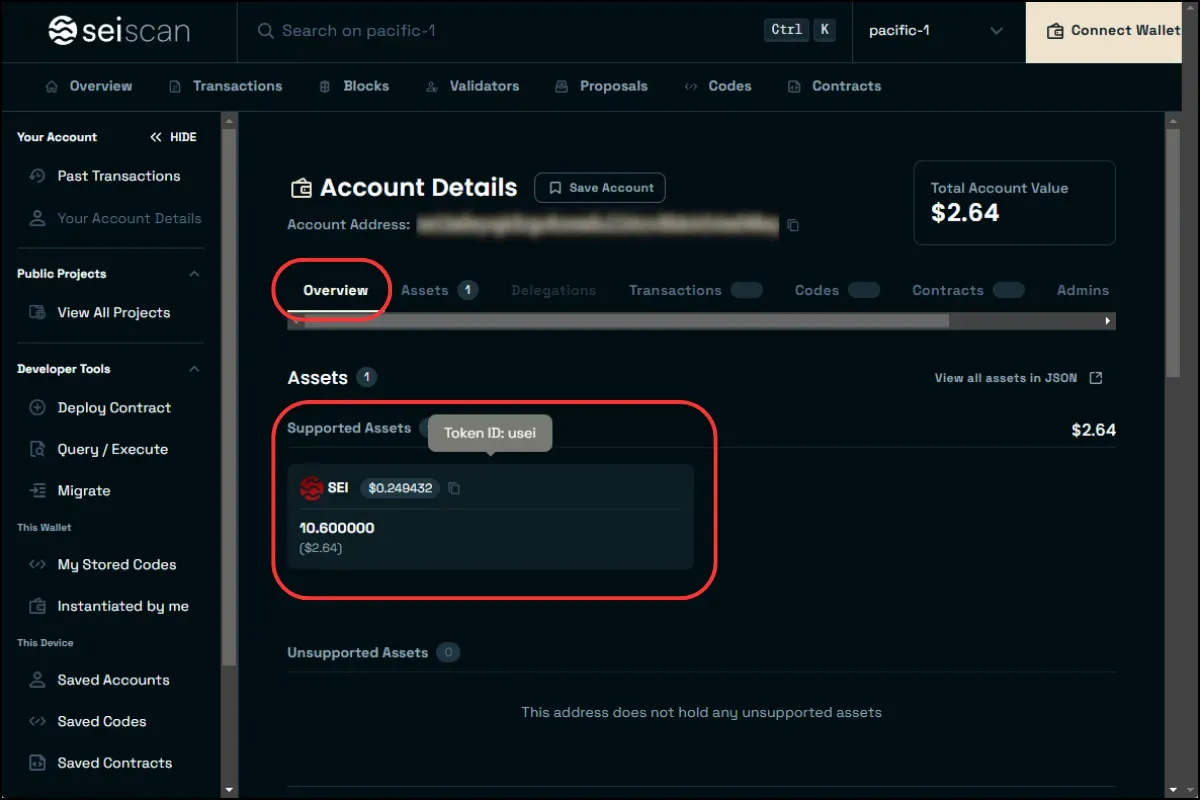Switch to the Assets tab
The height and width of the screenshot is (800, 1200).
point(439,290)
